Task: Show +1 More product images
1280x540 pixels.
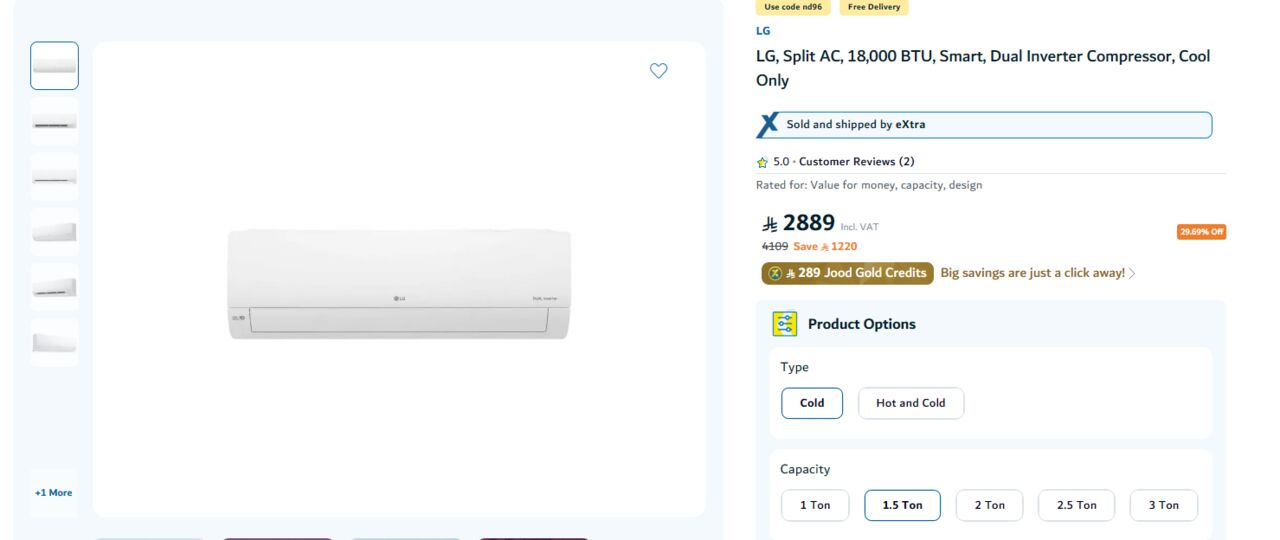Action: (54, 493)
